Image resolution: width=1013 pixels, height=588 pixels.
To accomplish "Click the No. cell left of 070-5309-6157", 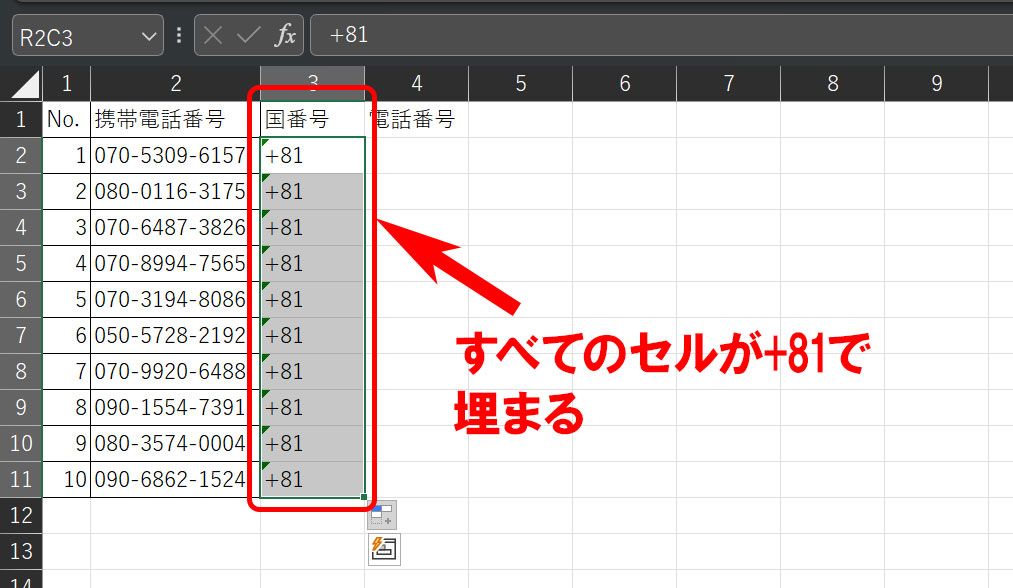I will pyautogui.click(x=67, y=155).
